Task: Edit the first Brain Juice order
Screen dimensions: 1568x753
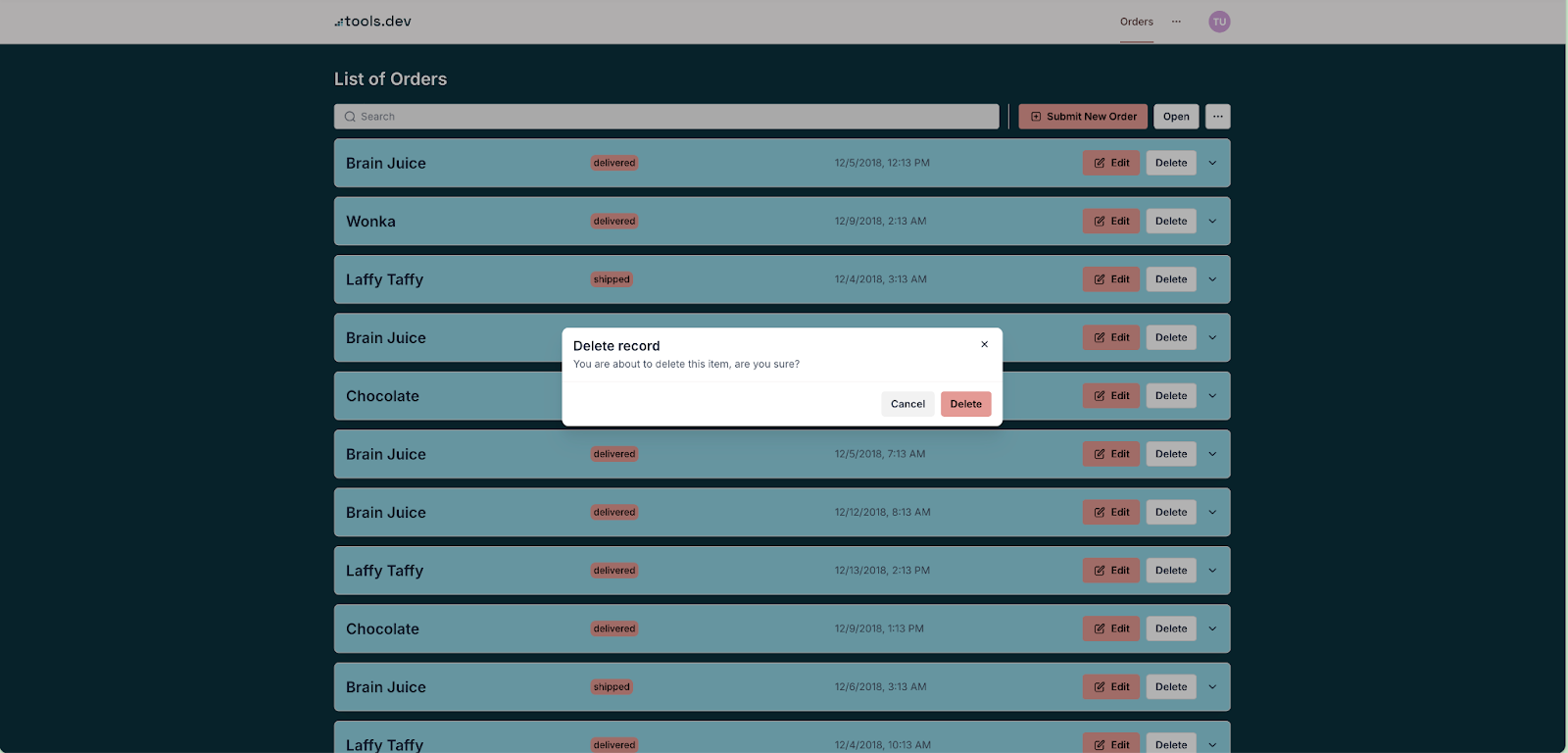Action: (x=1111, y=163)
